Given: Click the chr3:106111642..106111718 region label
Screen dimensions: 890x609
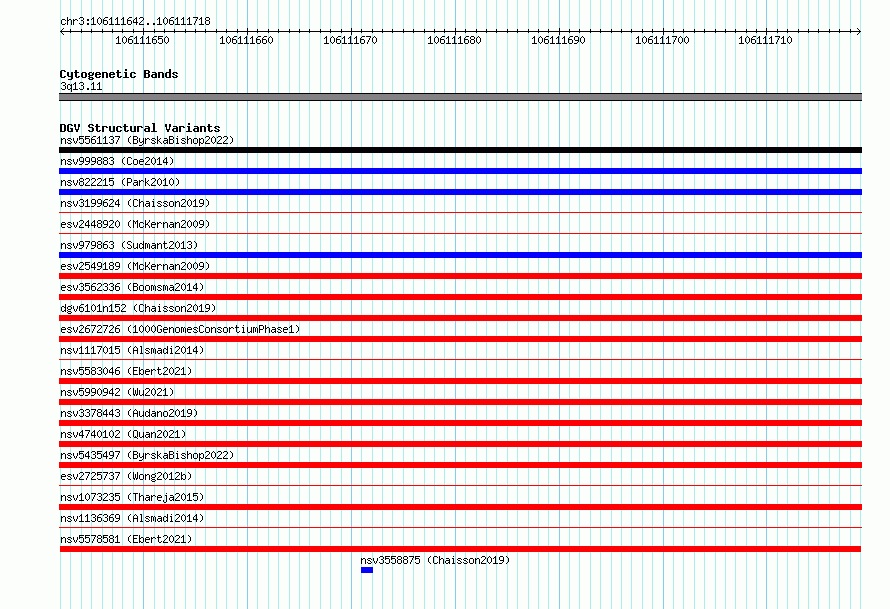Looking at the screenshot, I should pos(135,21).
